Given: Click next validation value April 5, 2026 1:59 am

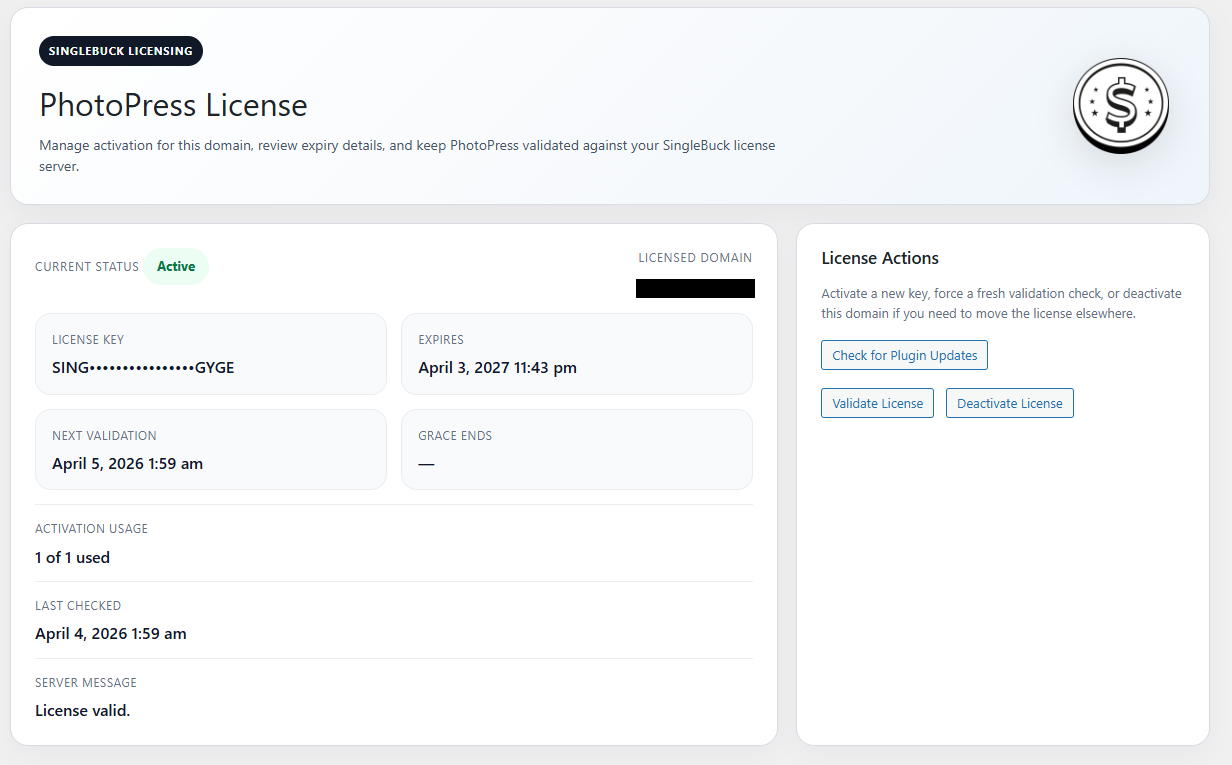Looking at the screenshot, I should [127, 463].
